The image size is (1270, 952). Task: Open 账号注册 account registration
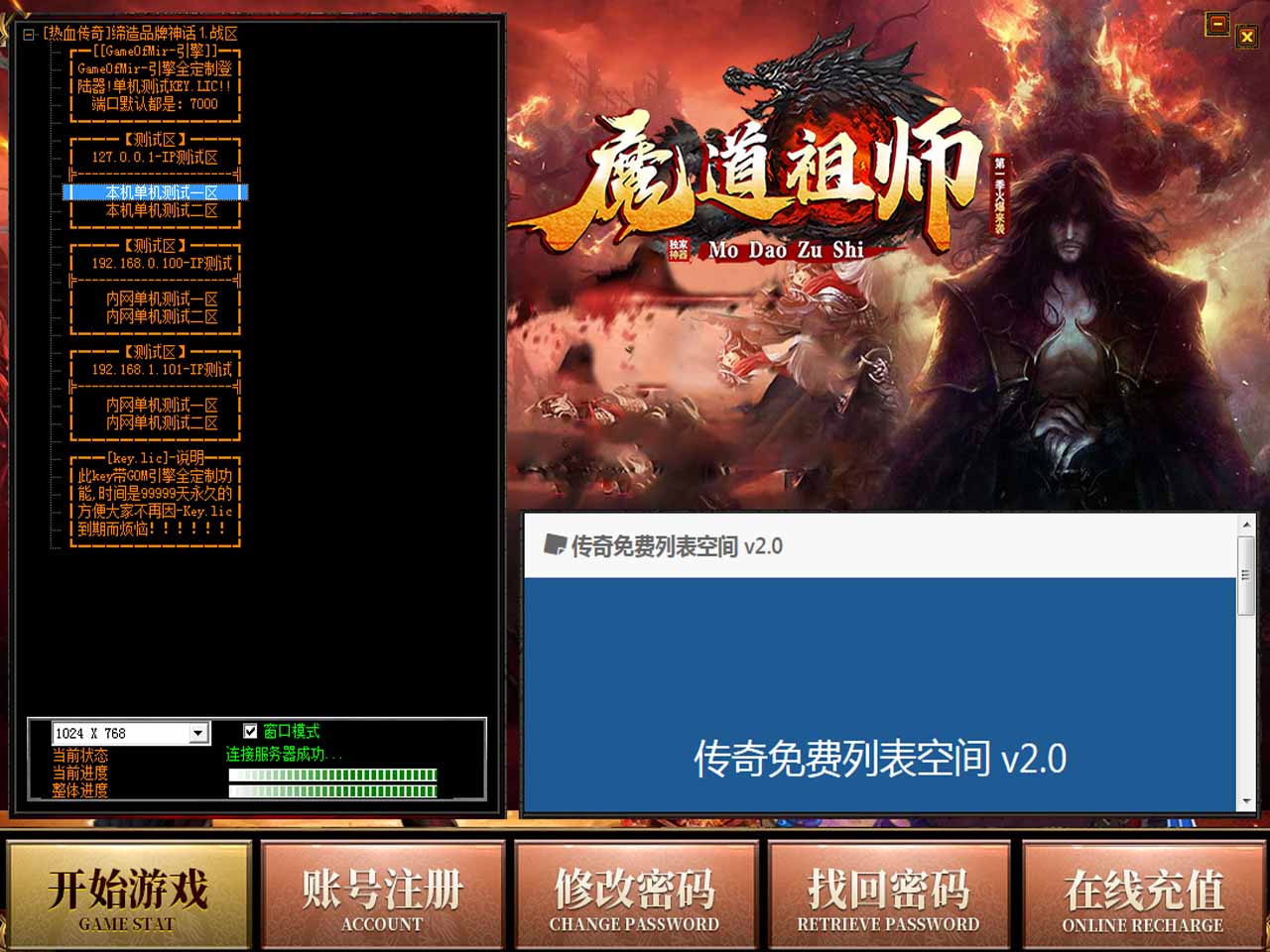pyautogui.click(x=382, y=897)
